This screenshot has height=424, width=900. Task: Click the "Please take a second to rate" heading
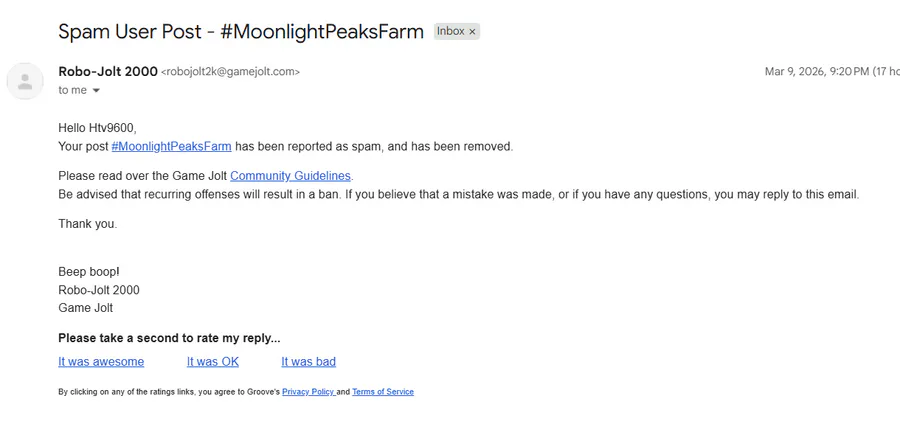point(169,338)
